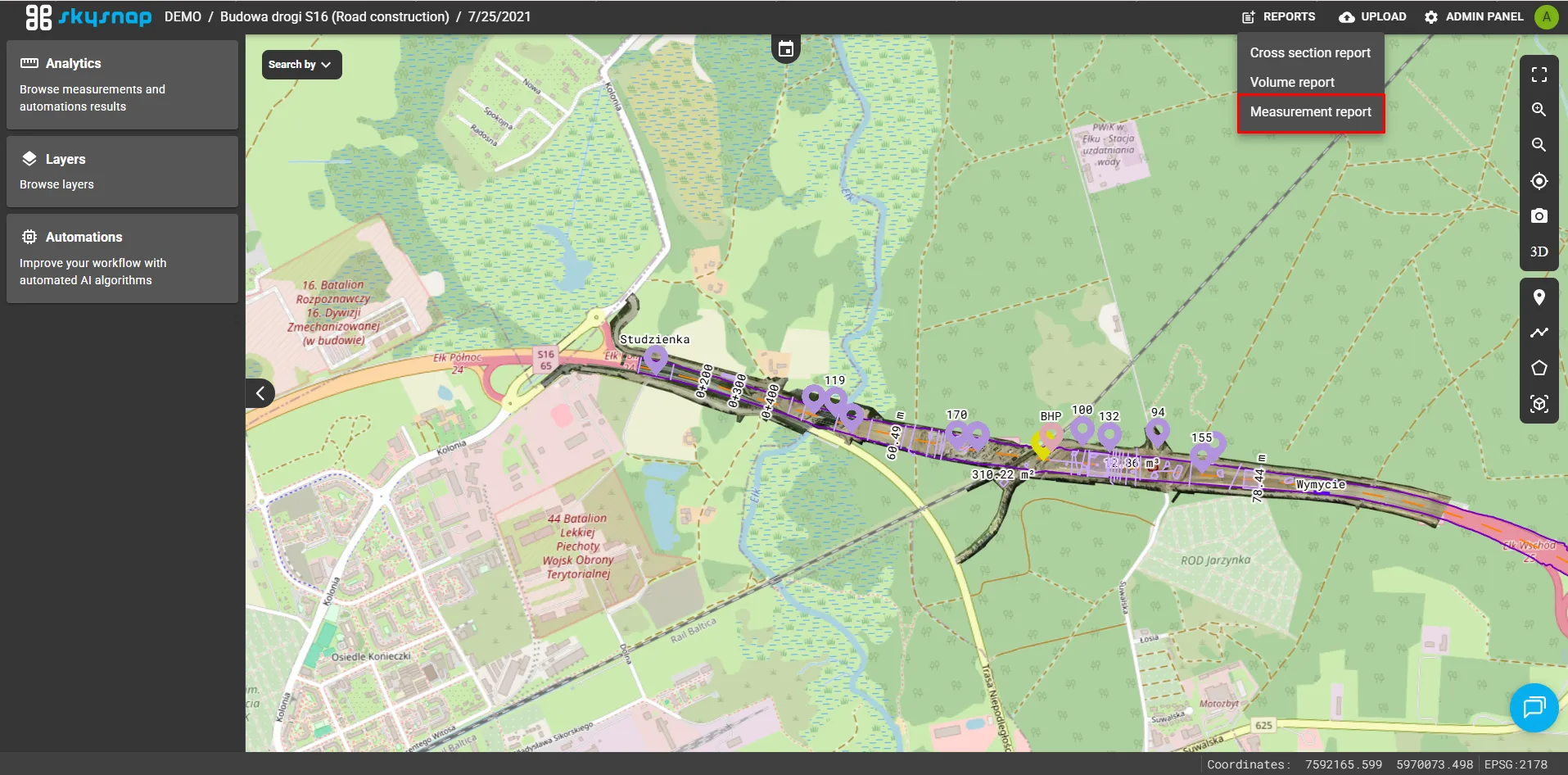Viewport: 1568px width, 775px height.
Task: Click the zoom in magnifier icon
Action: (x=1539, y=110)
